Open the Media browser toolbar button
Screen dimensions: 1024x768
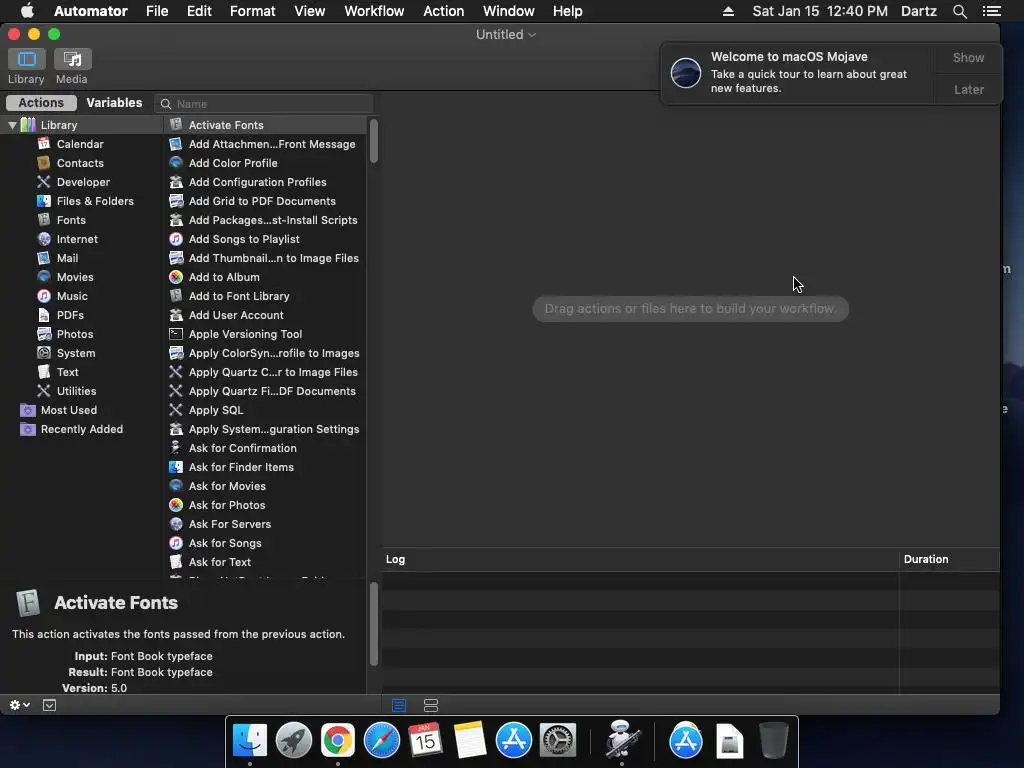point(72,59)
